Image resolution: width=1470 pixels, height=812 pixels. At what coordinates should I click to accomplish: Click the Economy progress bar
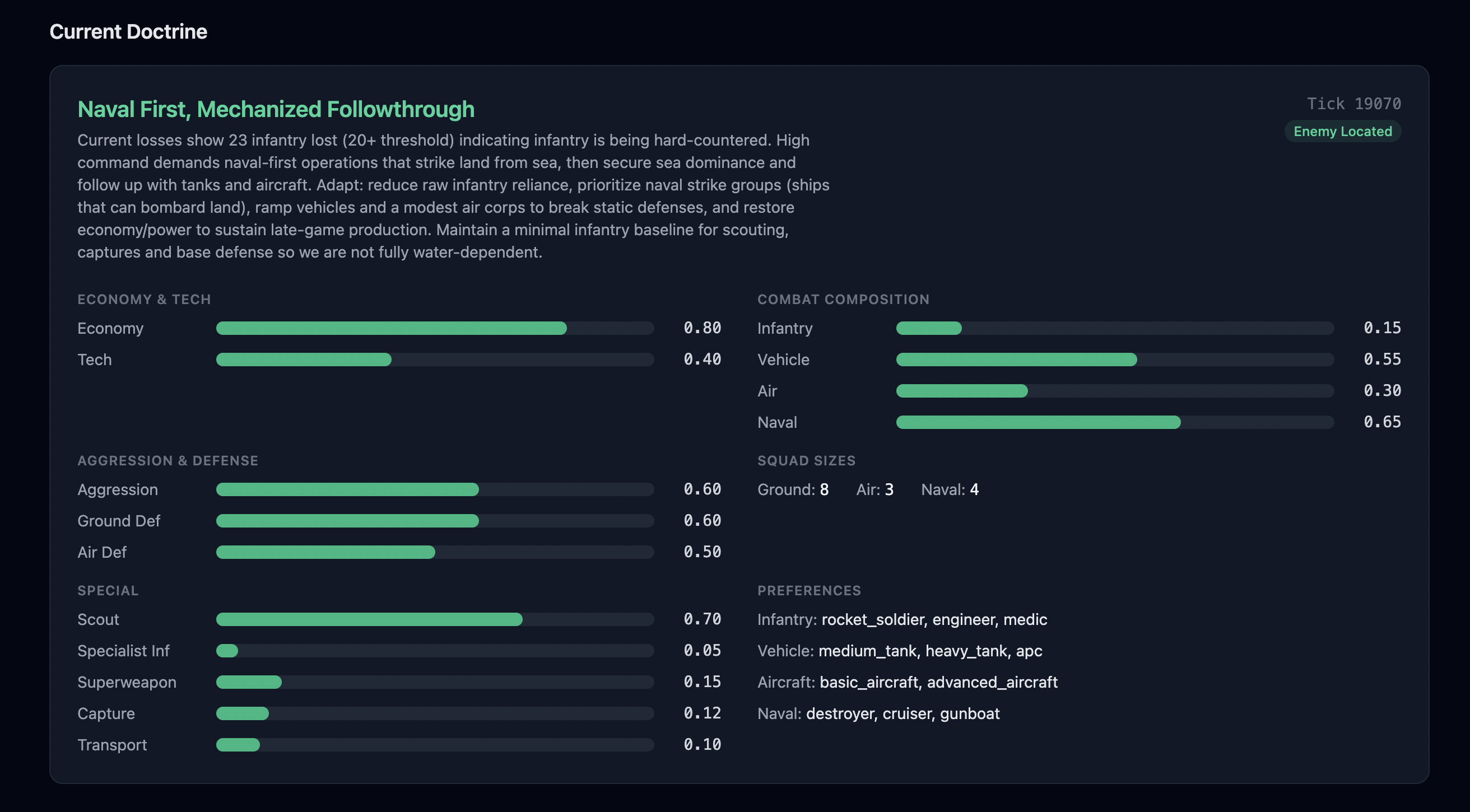(435, 328)
